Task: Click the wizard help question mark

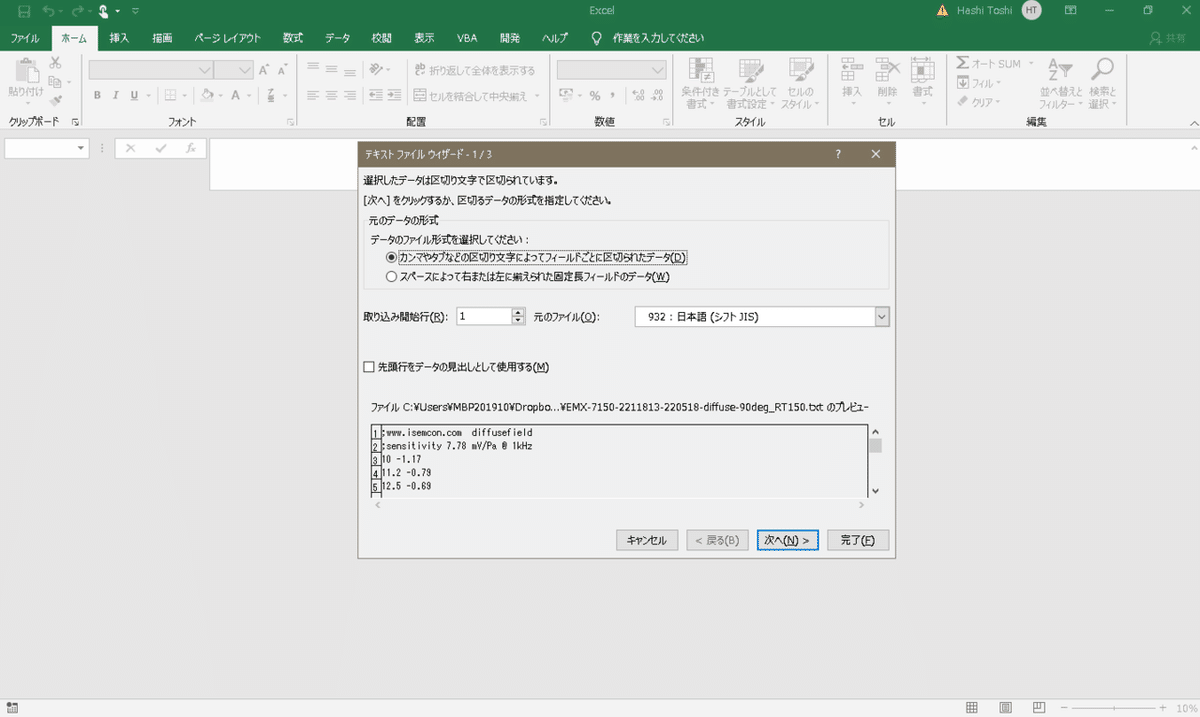Action: click(x=838, y=154)
